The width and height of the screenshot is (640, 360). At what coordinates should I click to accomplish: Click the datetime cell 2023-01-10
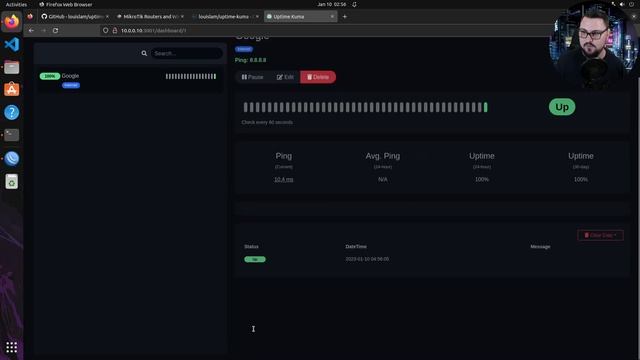pos(367,259)
